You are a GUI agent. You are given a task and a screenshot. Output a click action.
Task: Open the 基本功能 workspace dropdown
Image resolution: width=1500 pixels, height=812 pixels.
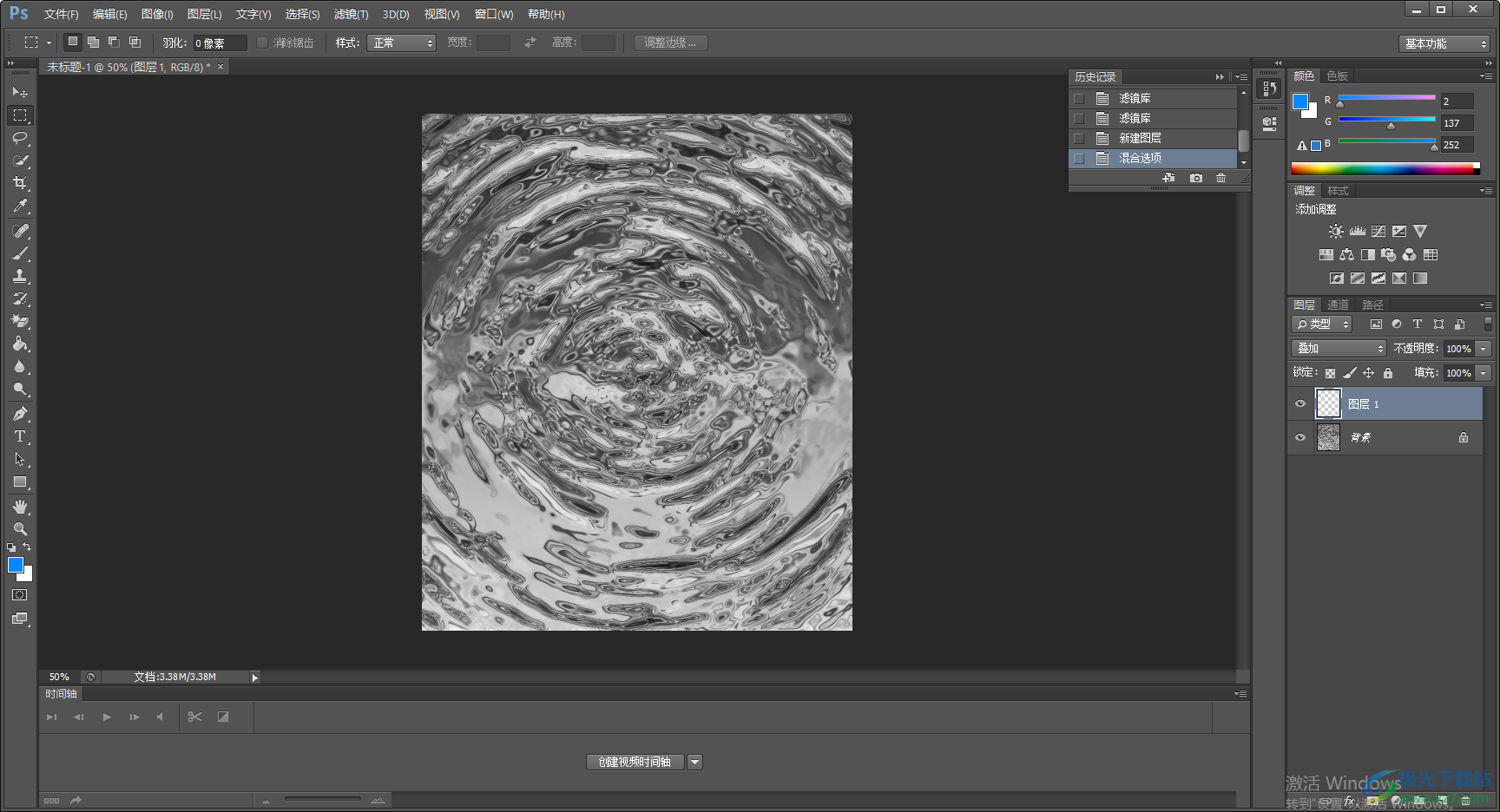(x=1444, y=43)
